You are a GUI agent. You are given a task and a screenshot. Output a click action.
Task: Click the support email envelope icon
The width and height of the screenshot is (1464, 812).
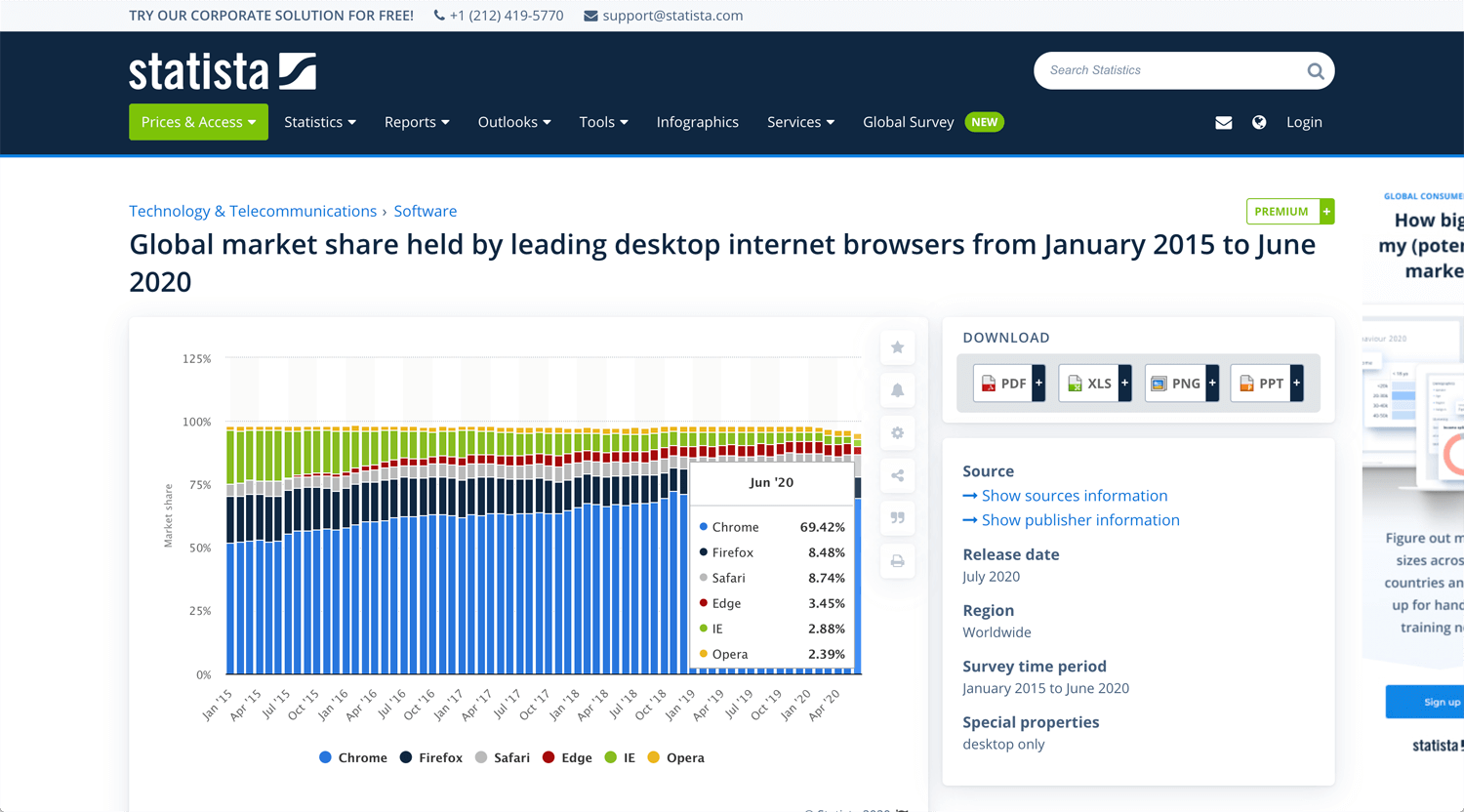590,16
